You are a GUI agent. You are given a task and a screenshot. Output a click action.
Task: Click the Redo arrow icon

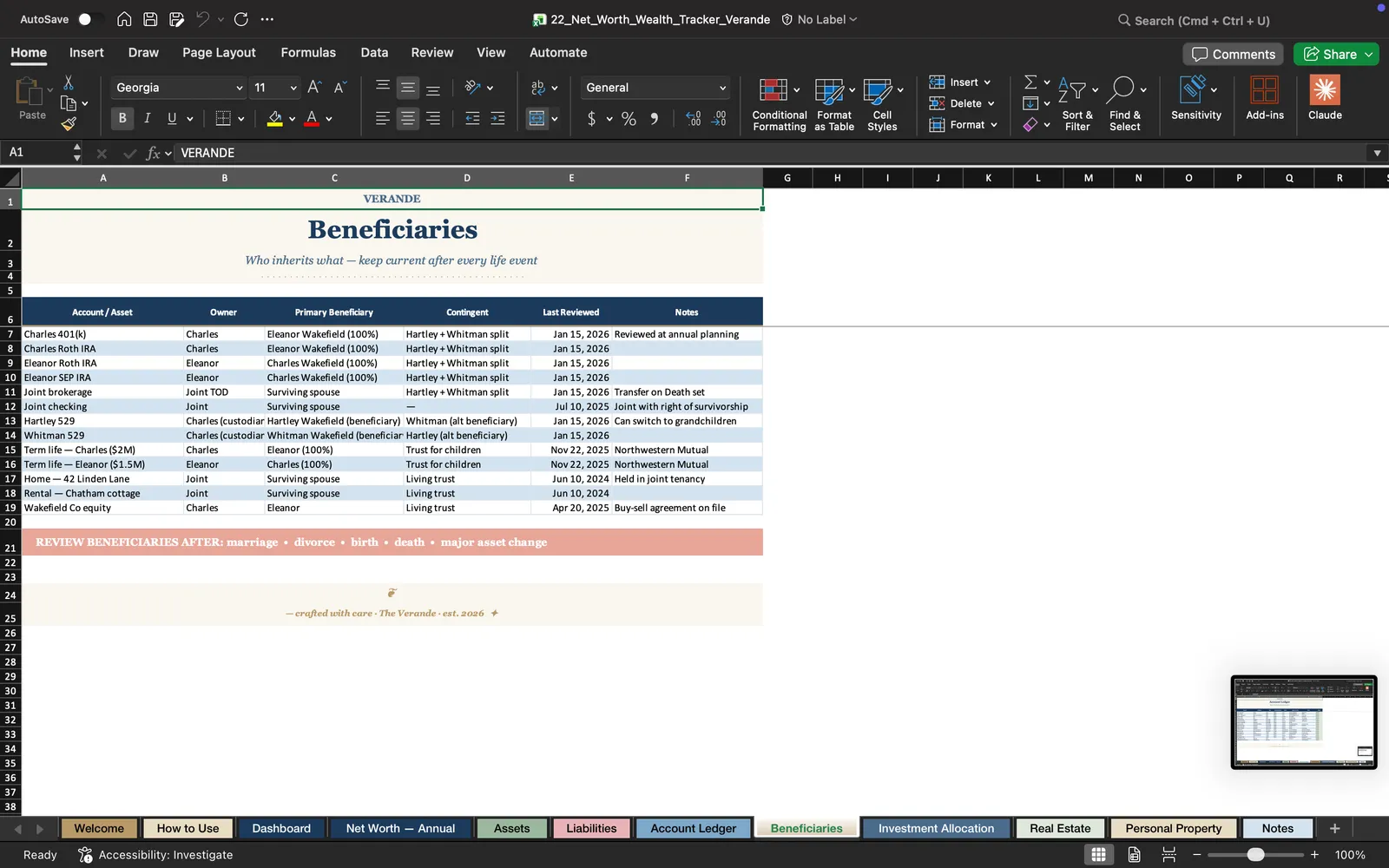click(241, 19)
